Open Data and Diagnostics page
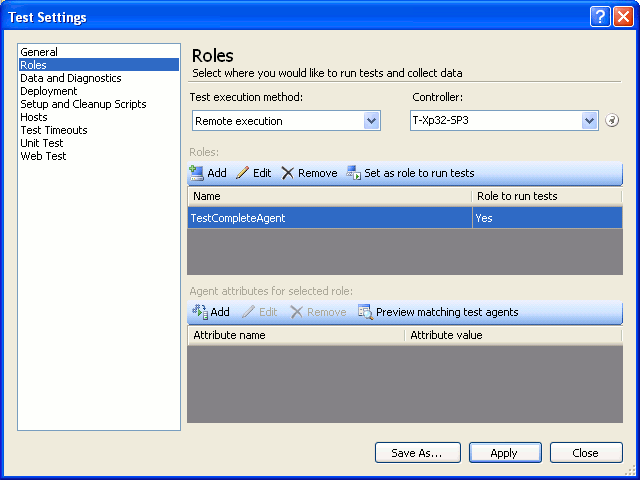 pos(70,78)
